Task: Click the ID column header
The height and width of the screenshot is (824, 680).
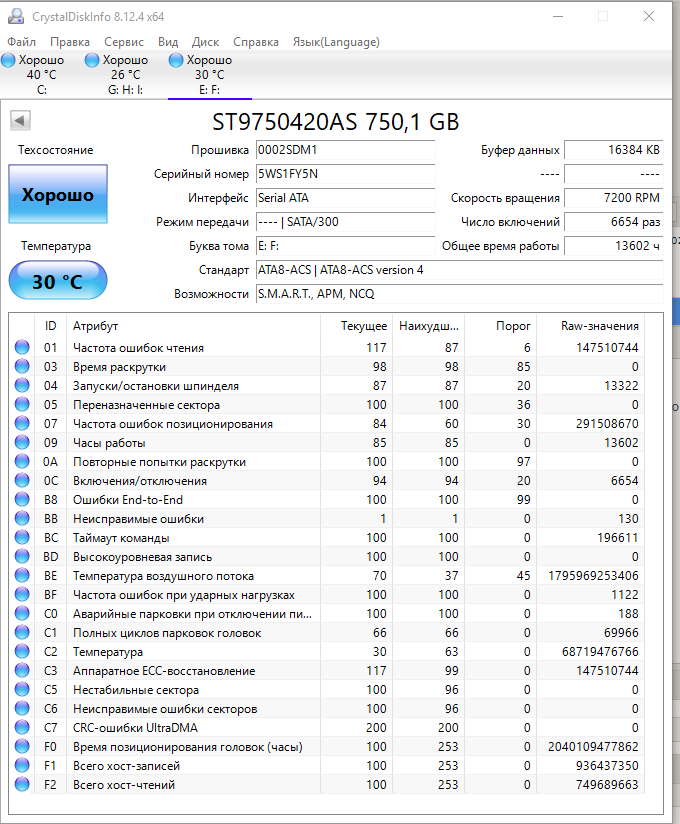Action: tap(50, 326)
